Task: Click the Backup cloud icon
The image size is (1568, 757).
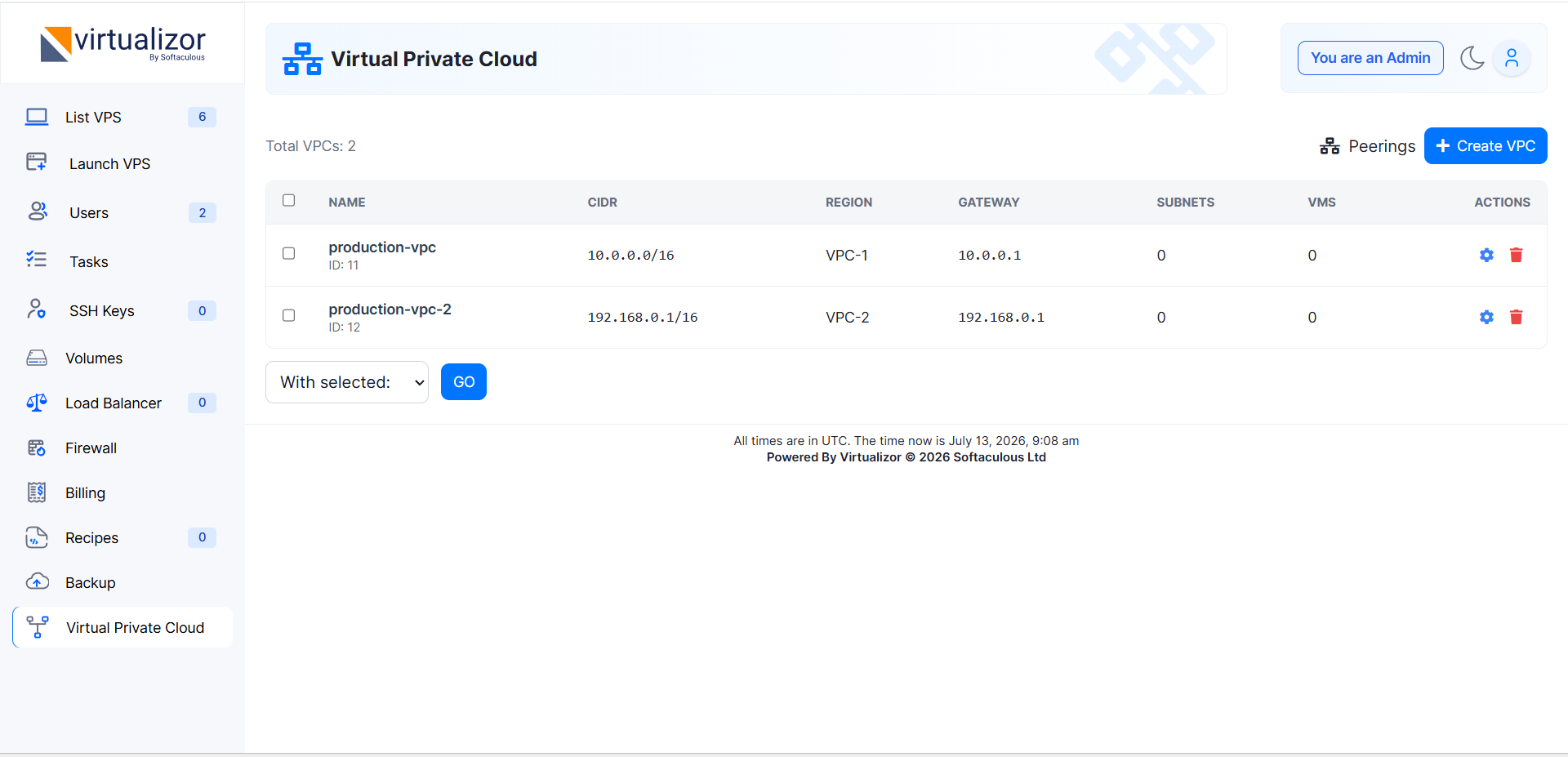Action: pyautogui.click(x=38, y=581)
